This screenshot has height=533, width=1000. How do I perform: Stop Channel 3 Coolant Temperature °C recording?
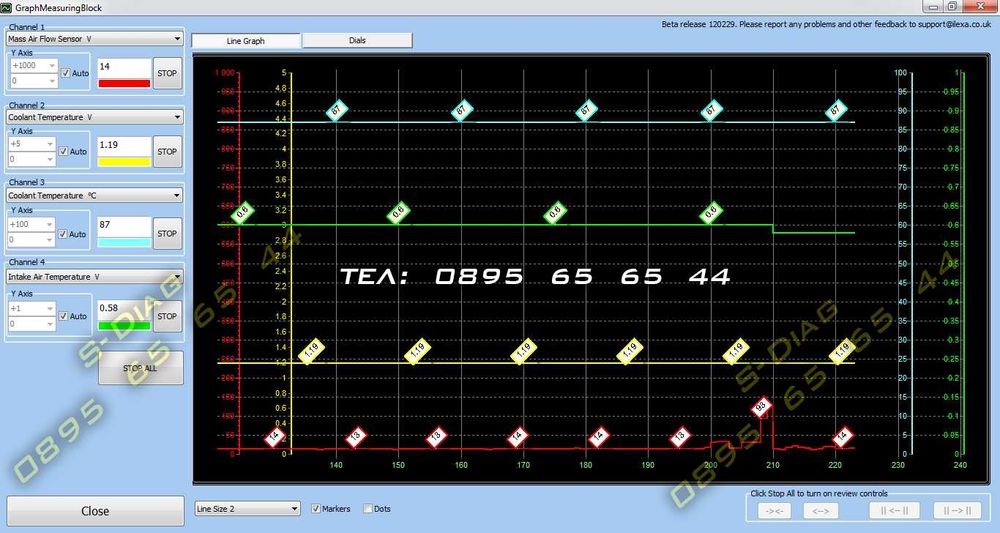pos(167,233)
